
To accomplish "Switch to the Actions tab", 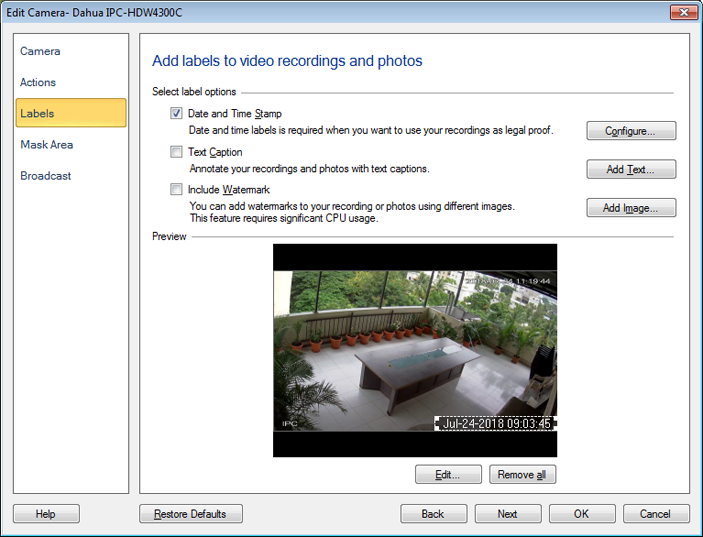I will point(39,82).
